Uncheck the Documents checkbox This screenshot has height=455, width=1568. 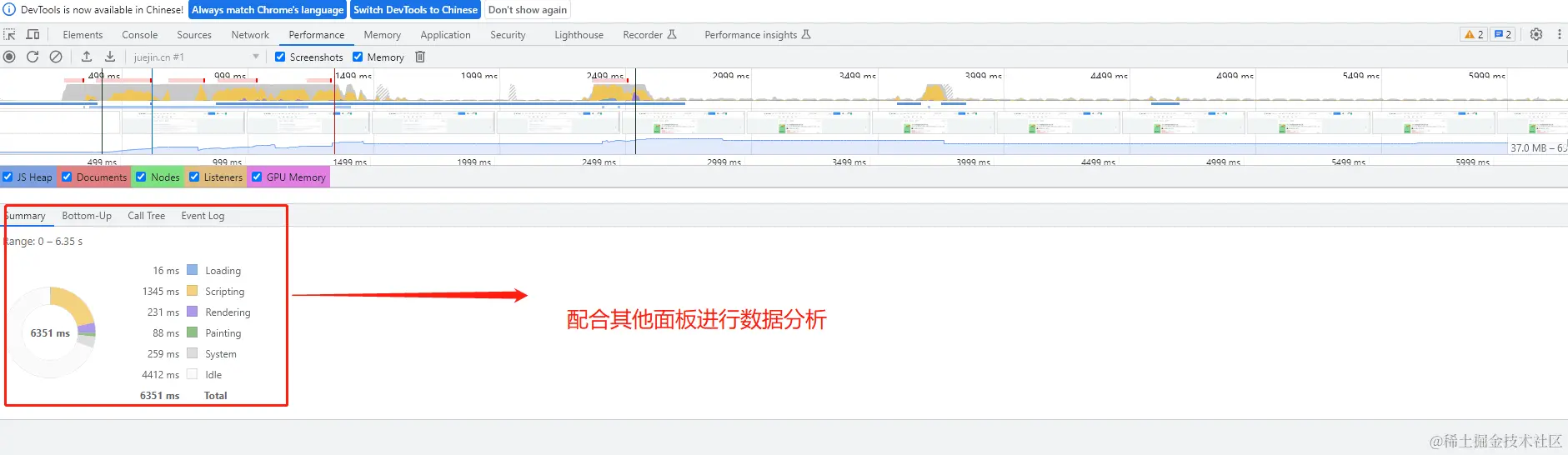67,177
